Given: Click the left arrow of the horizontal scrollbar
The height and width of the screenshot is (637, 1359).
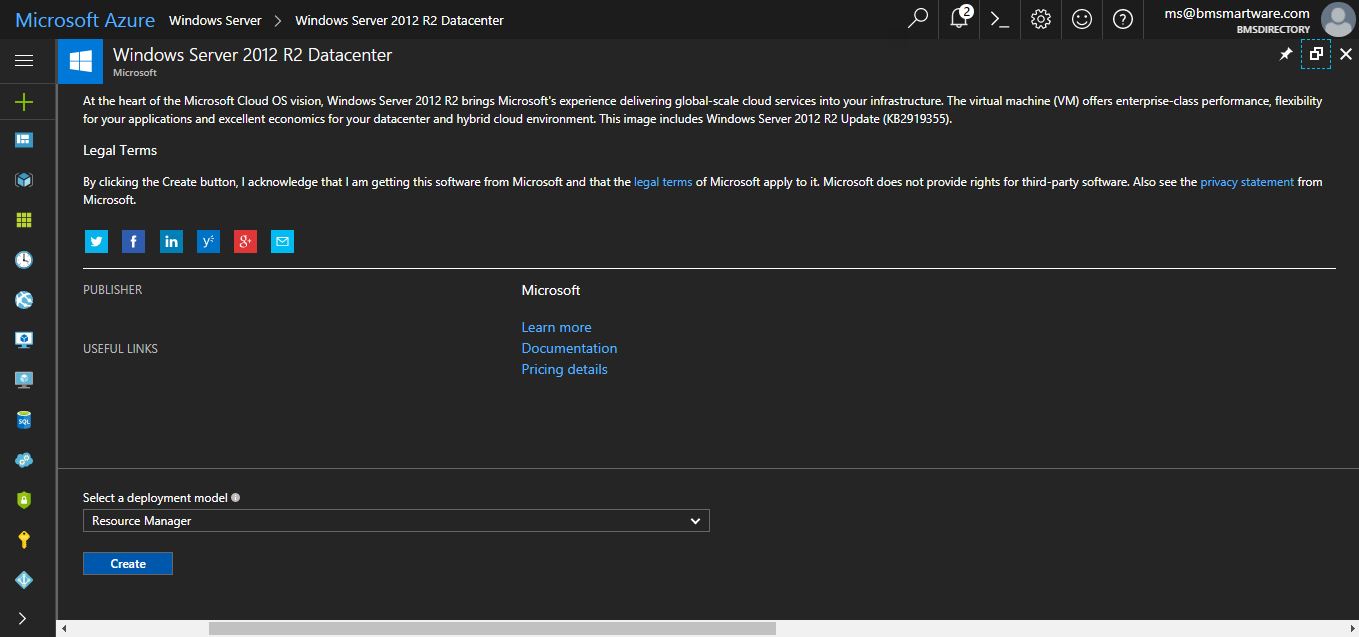Looking at the screenshot, I should 64,629.
